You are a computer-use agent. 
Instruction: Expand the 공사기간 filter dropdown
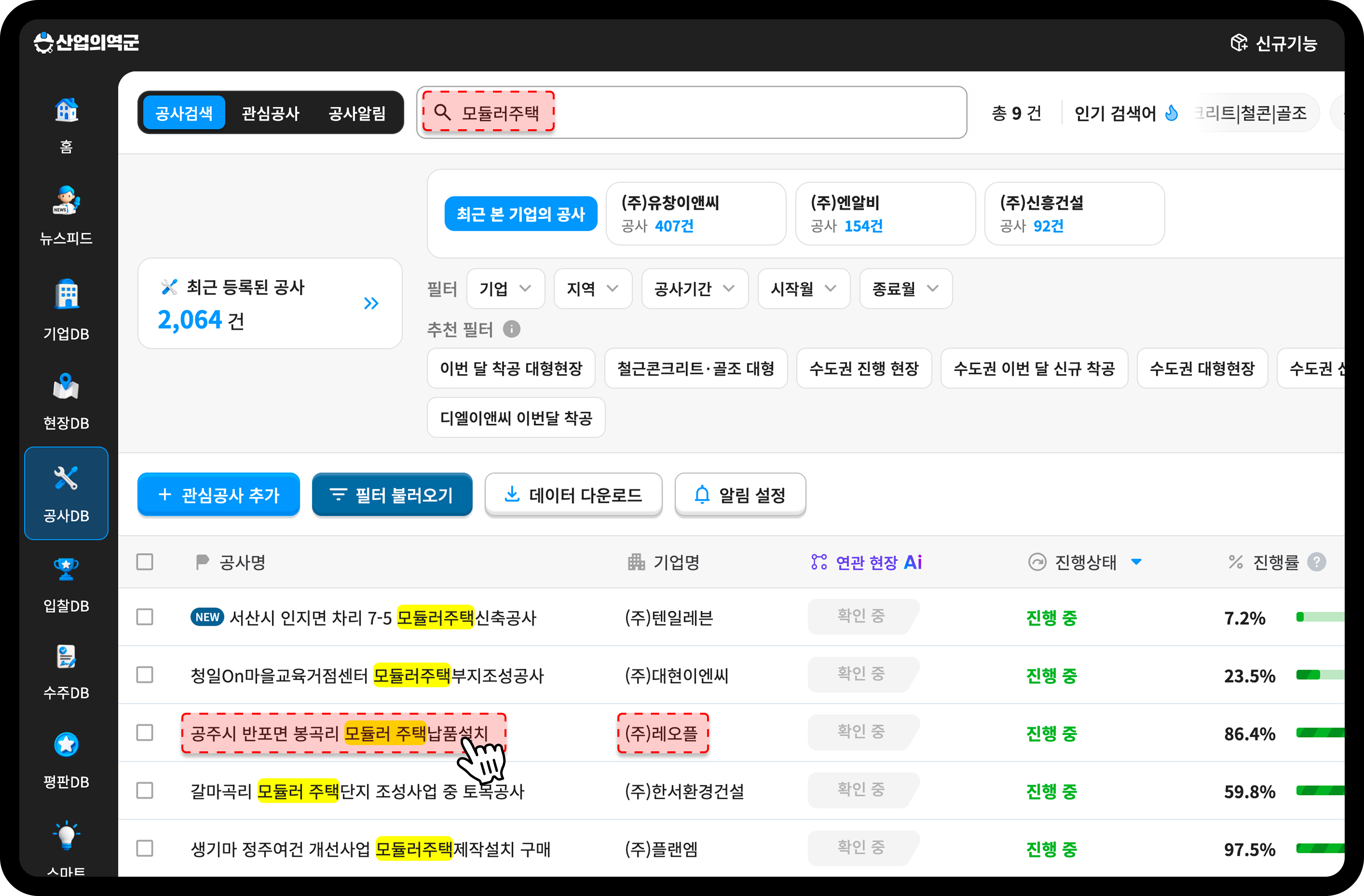click(x=695, y=289)
